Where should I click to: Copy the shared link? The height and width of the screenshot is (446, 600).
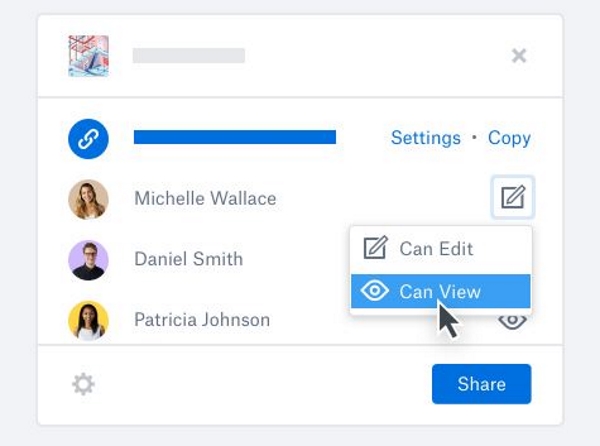coord(509,138)
